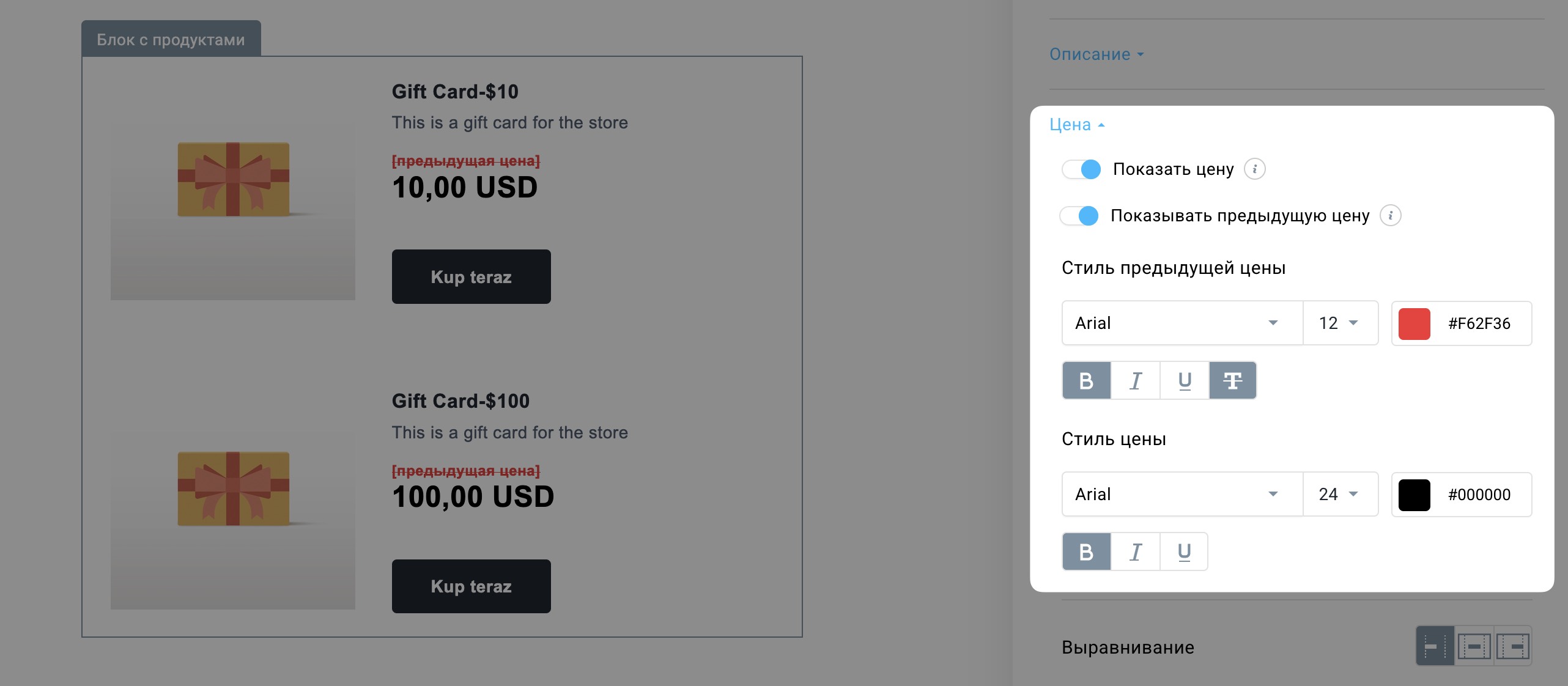Image resolution: width=1568 pixels, height=686 pixels.
Task: Turn off the Показывать предыдущую цену switch
Action: pos(1079,215)
